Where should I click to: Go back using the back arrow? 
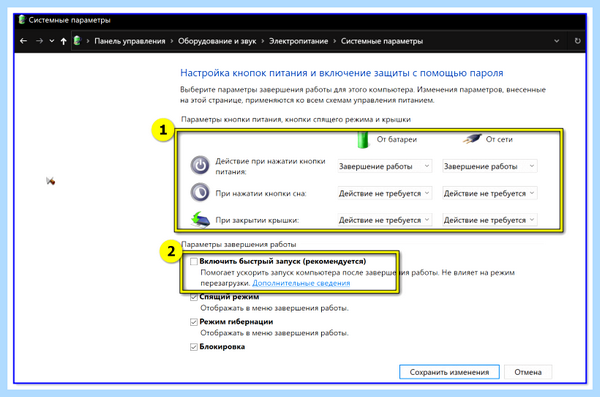click(x=23, y=41)
